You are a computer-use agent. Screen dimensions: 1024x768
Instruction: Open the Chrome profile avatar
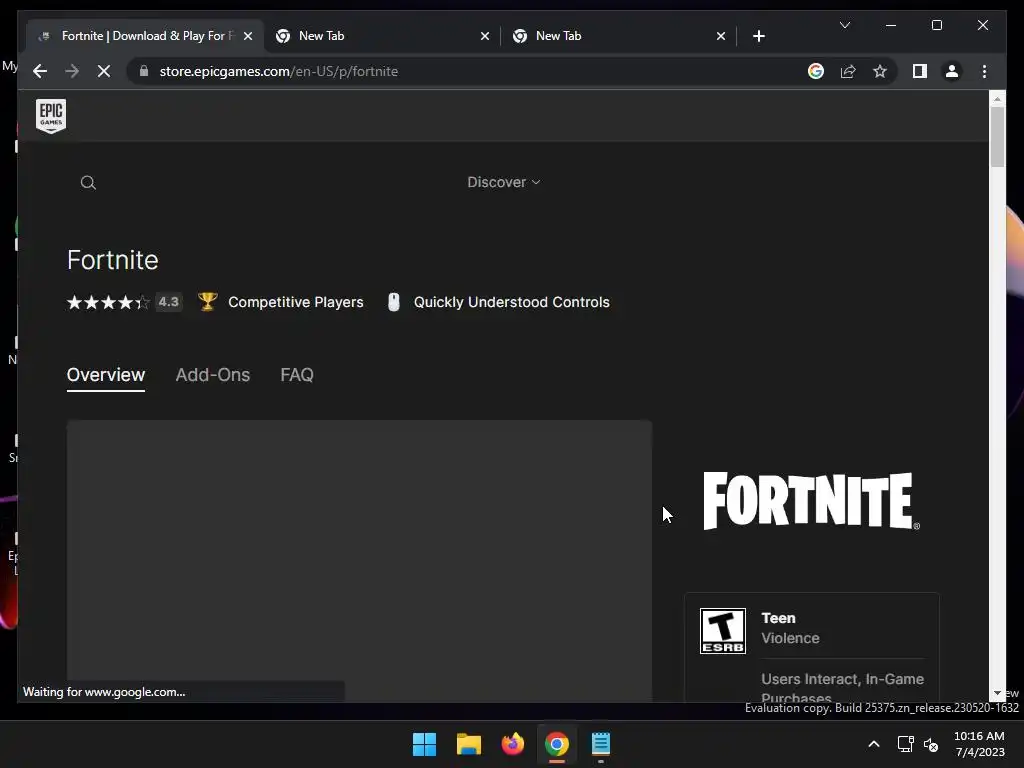[x=952, y=71]
